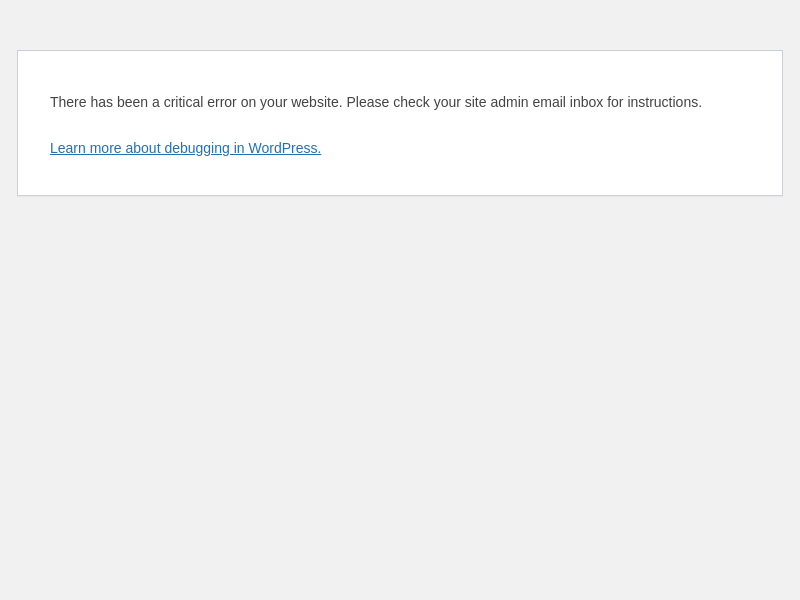The width and height of the screenshot is (800, 600).
Task: Open the Learn more about debugging link
Action: (x=185, y=148)
